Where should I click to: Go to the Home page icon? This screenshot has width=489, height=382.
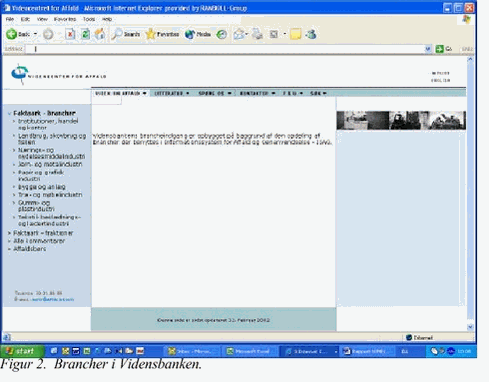(100, 34)
